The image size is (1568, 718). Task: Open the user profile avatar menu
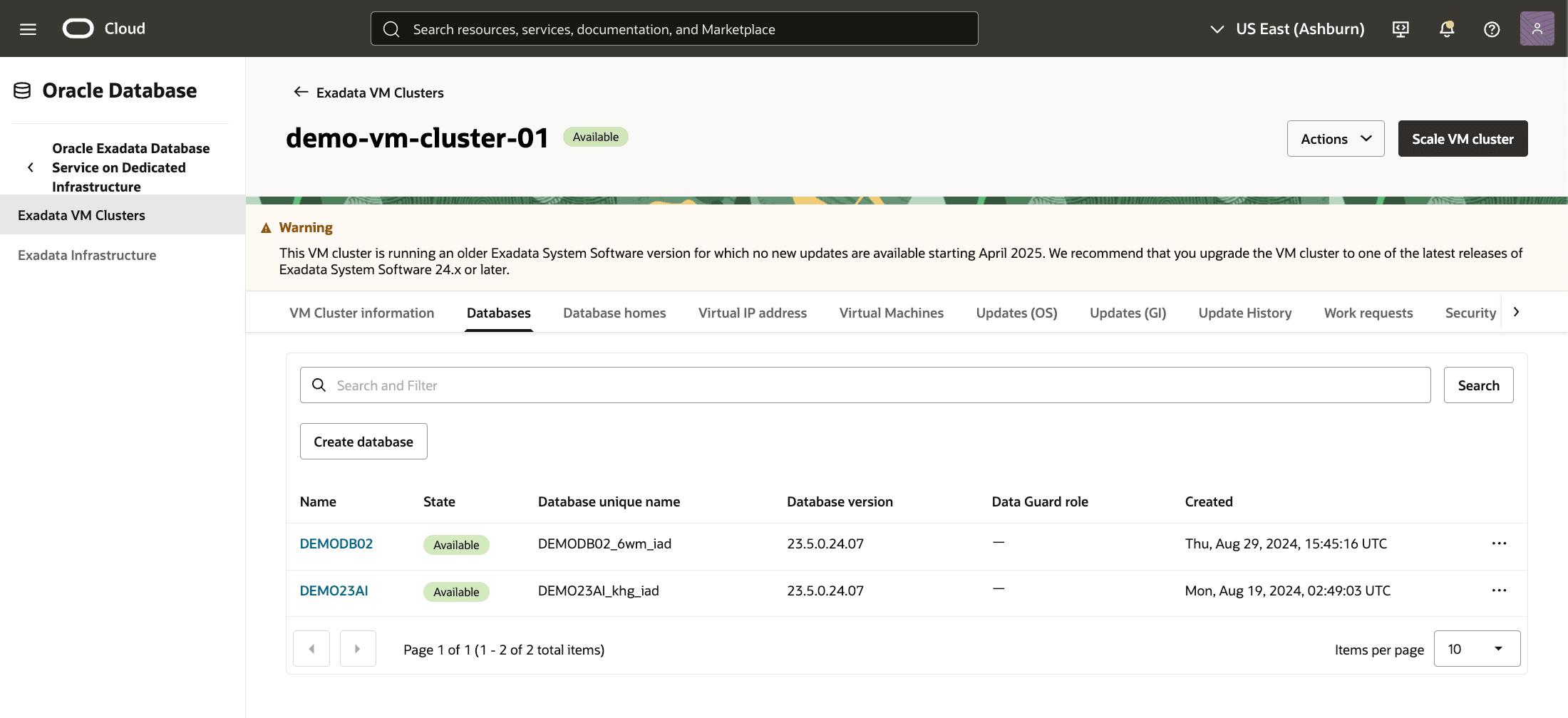tap(1537, 28)
